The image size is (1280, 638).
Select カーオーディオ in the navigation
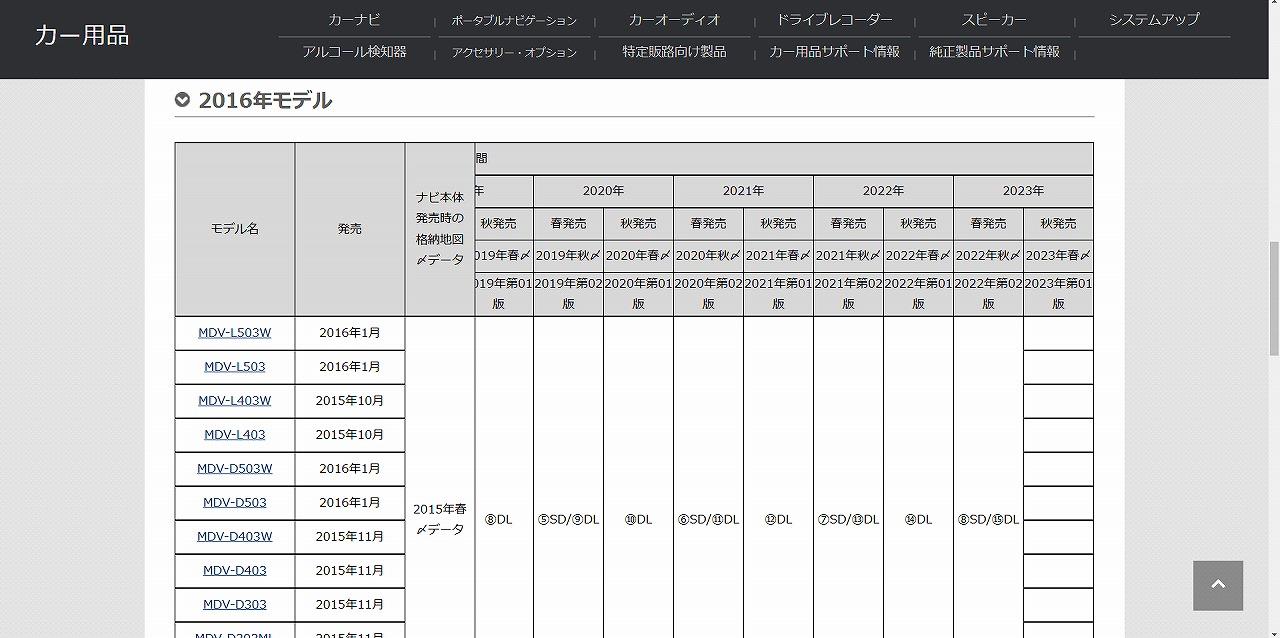coord(674,20)
